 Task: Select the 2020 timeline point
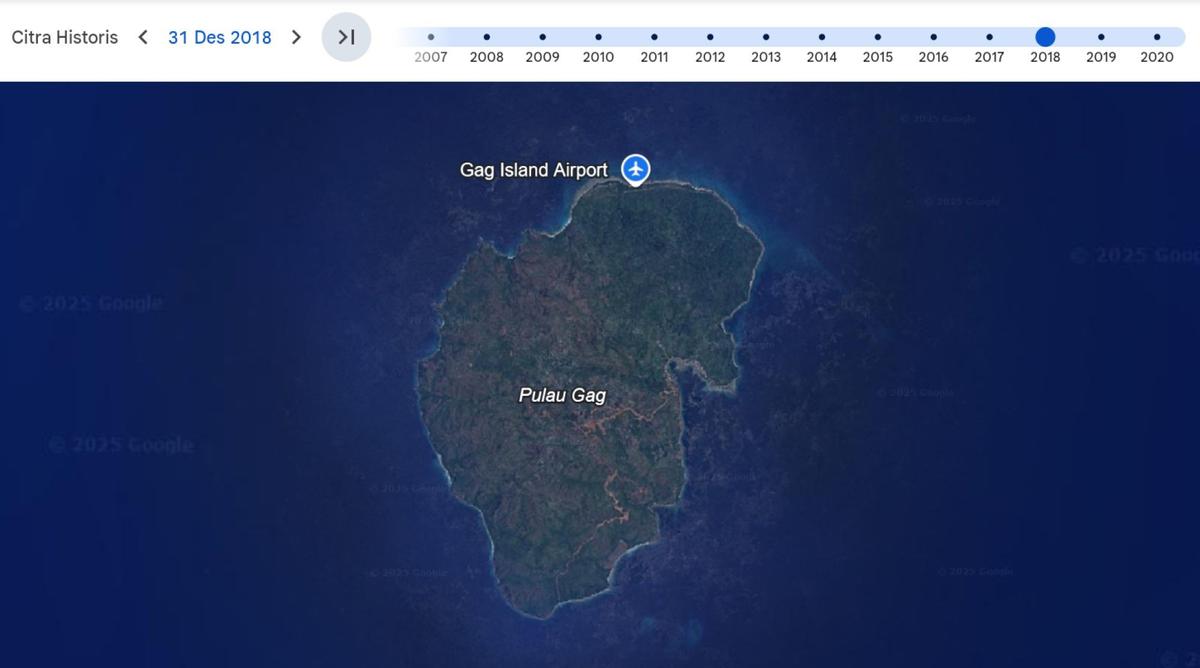(1157, 37)
